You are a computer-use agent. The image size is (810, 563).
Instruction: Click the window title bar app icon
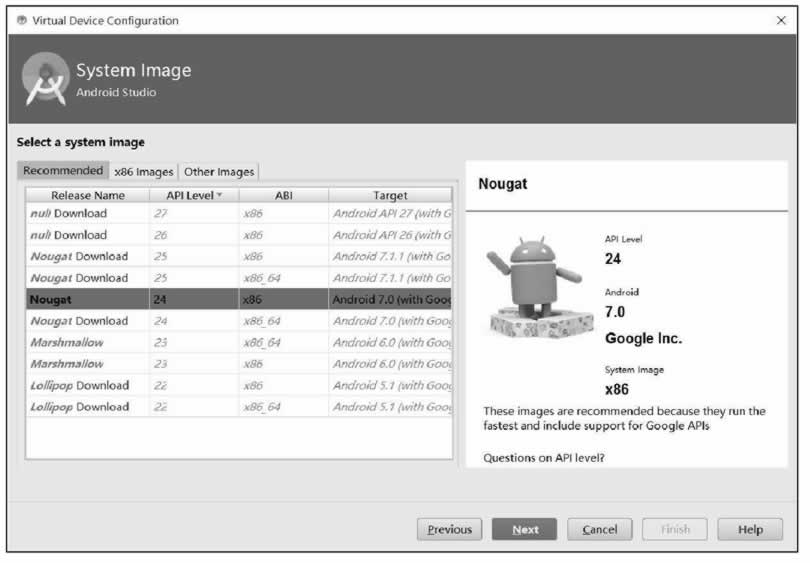(22, 20)
